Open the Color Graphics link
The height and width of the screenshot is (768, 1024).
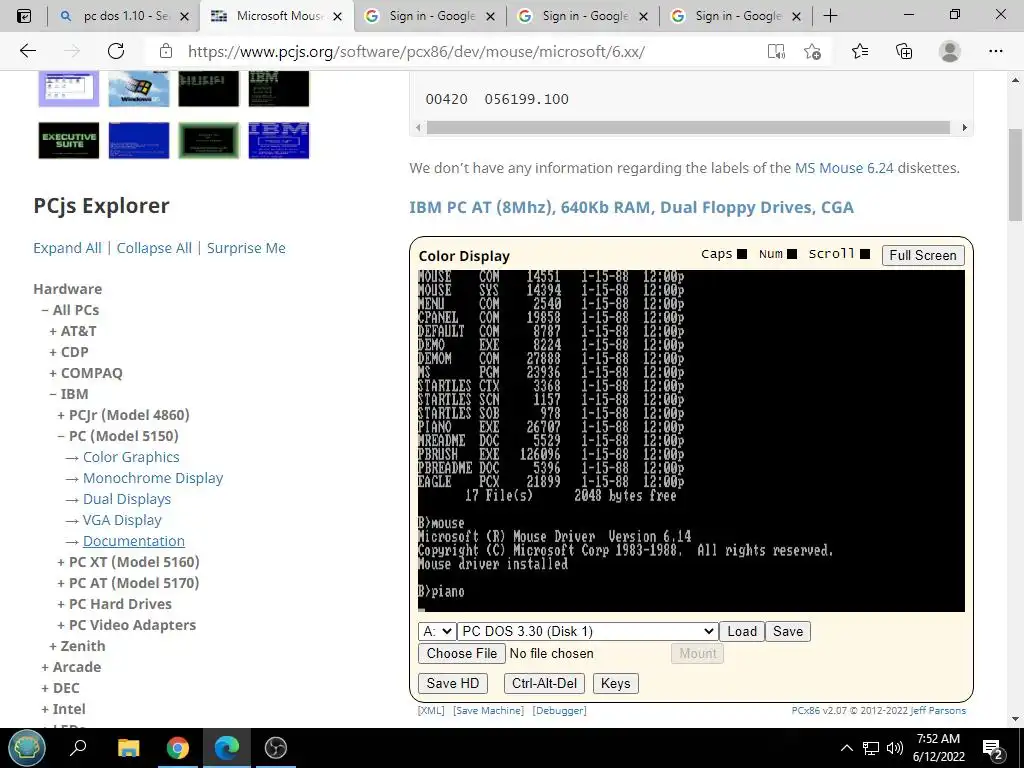131,457
